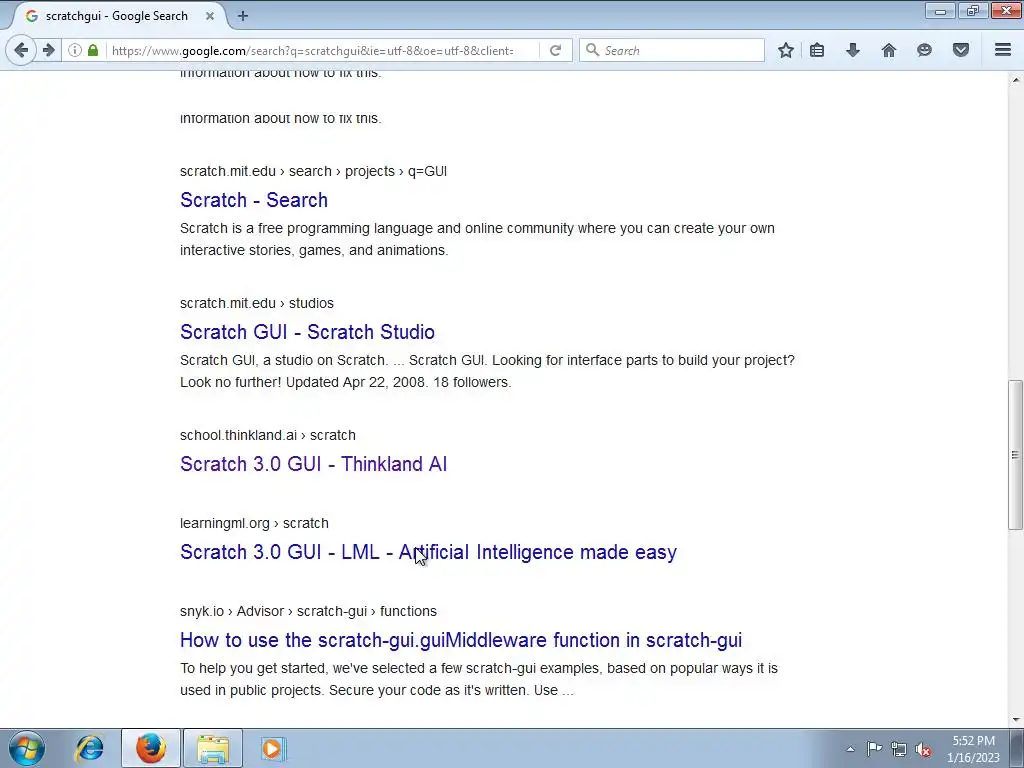Open the chat smiley icon

(924, 50)
